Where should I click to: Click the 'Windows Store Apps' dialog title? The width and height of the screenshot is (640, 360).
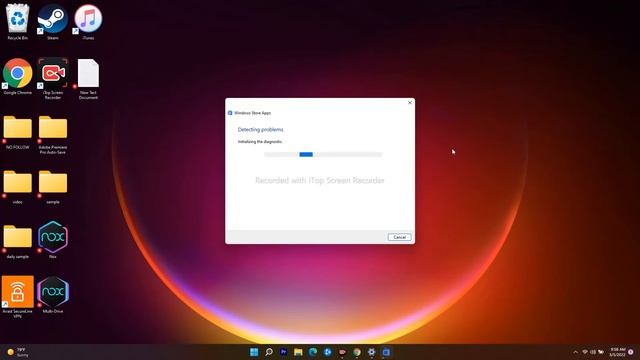click(x=252, y=113)
